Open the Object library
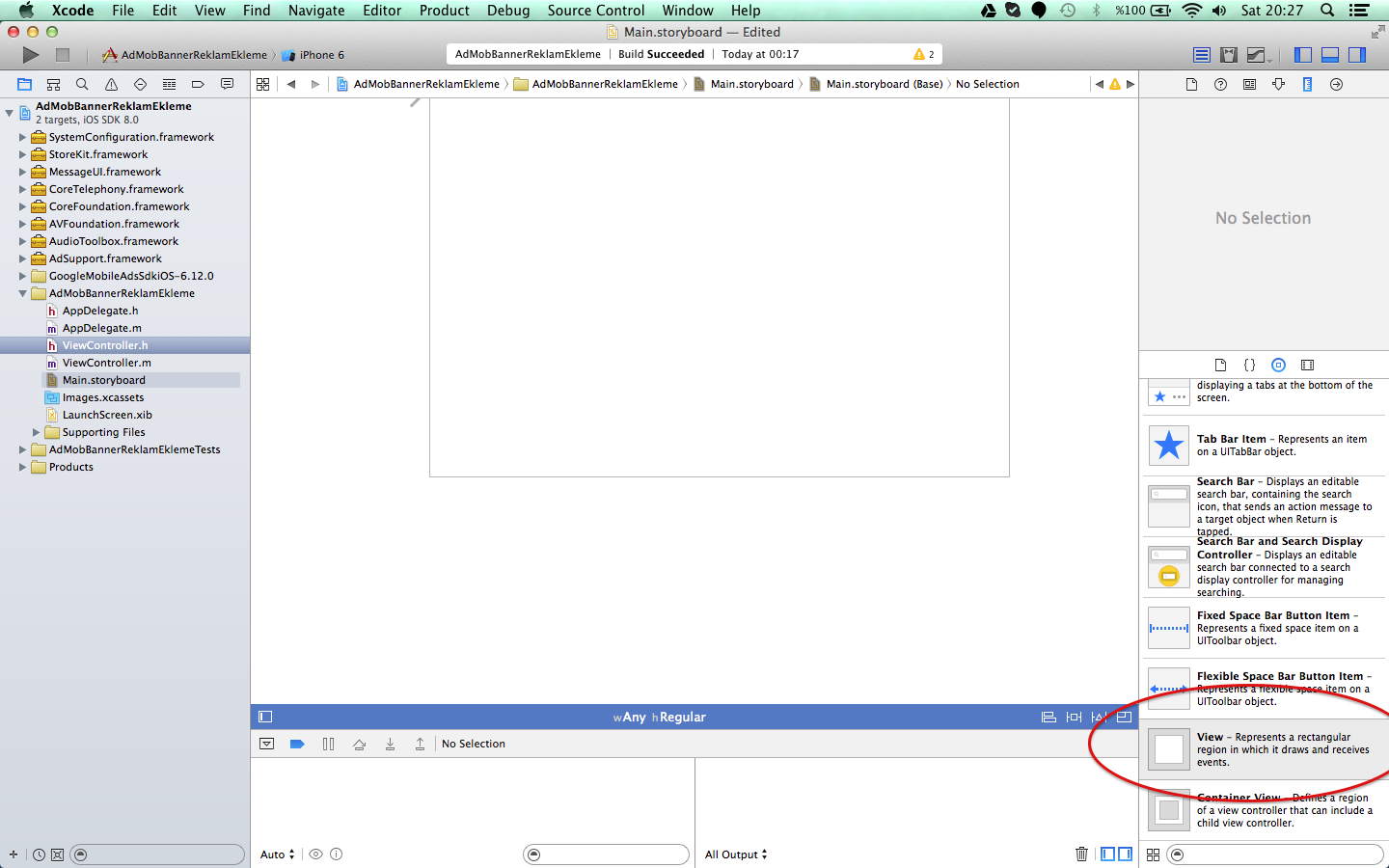1389x868 pixels. tap(1278, 365)
